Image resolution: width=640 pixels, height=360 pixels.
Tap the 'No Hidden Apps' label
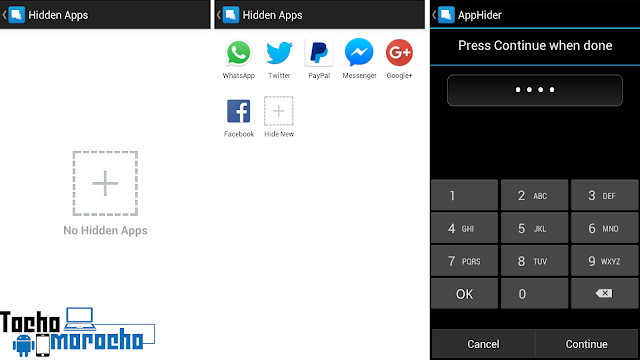pos(105,231)
